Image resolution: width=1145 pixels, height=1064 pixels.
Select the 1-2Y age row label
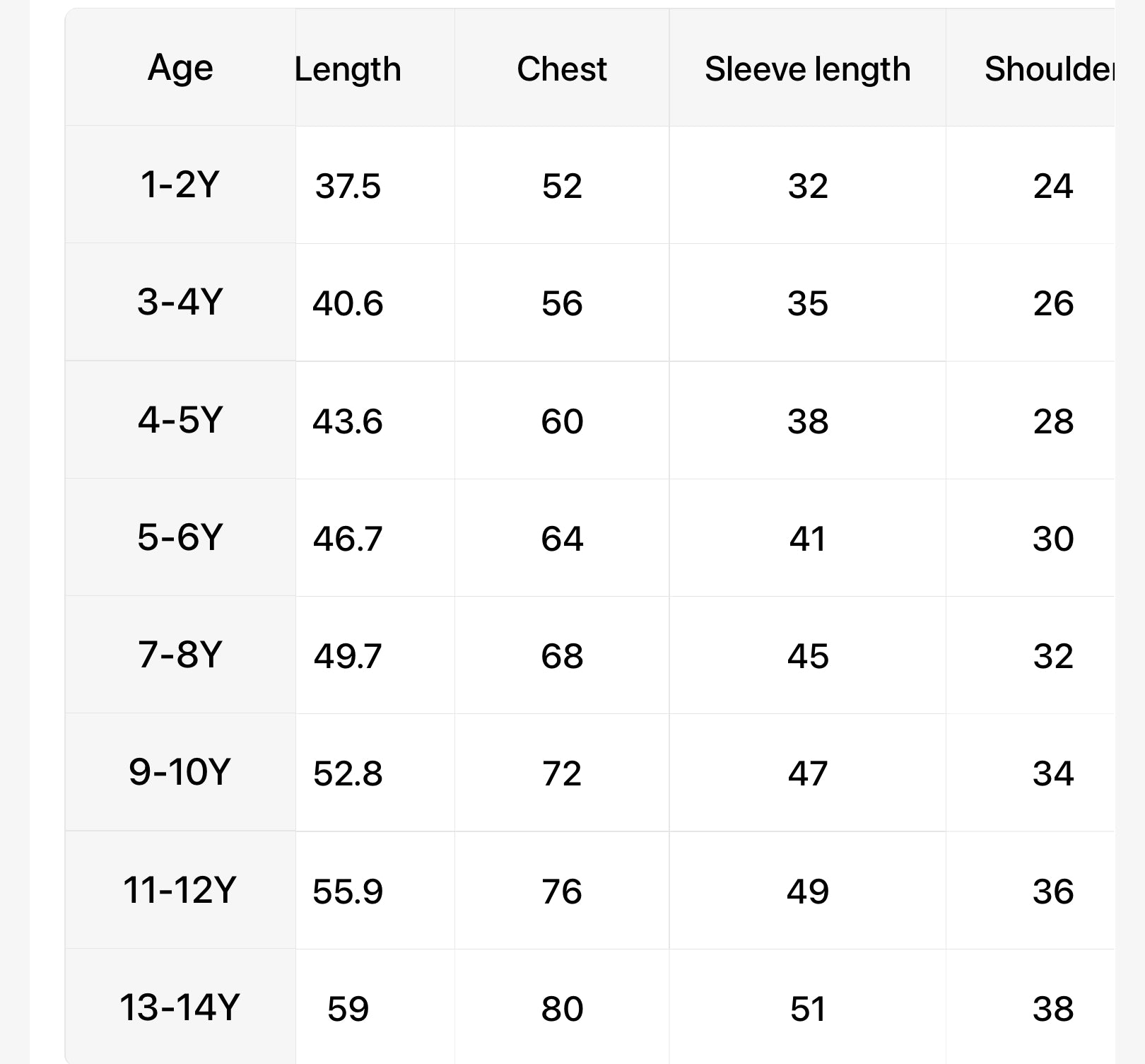point(180,185)
